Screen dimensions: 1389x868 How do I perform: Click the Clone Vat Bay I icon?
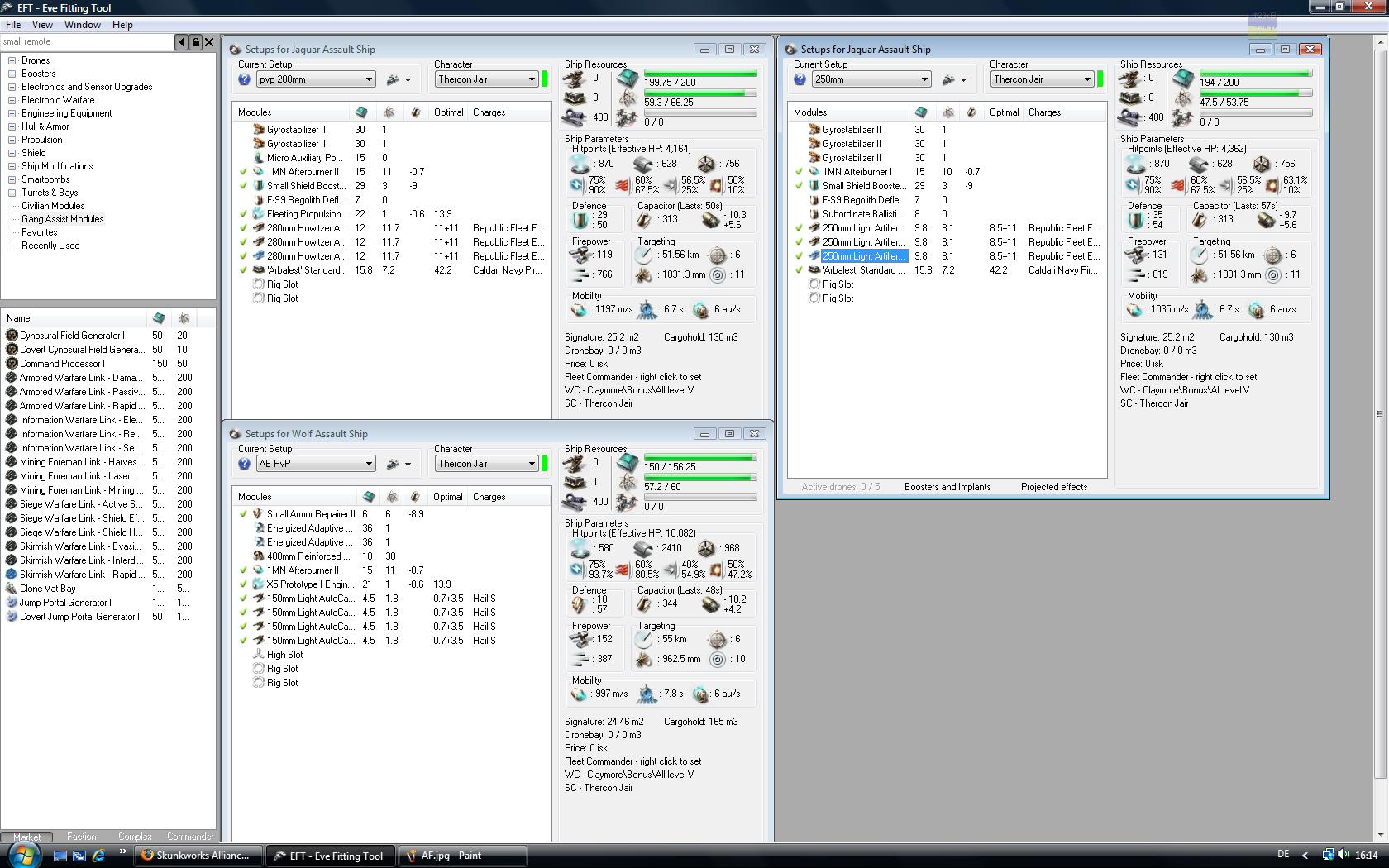pos(12,589)
